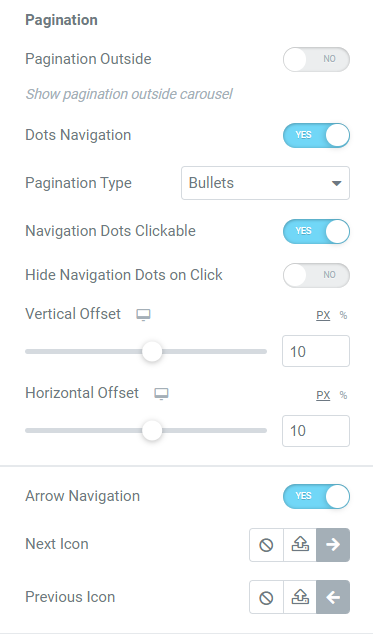Focus the Horizontal Offset value field

click(x=316, y=431)
